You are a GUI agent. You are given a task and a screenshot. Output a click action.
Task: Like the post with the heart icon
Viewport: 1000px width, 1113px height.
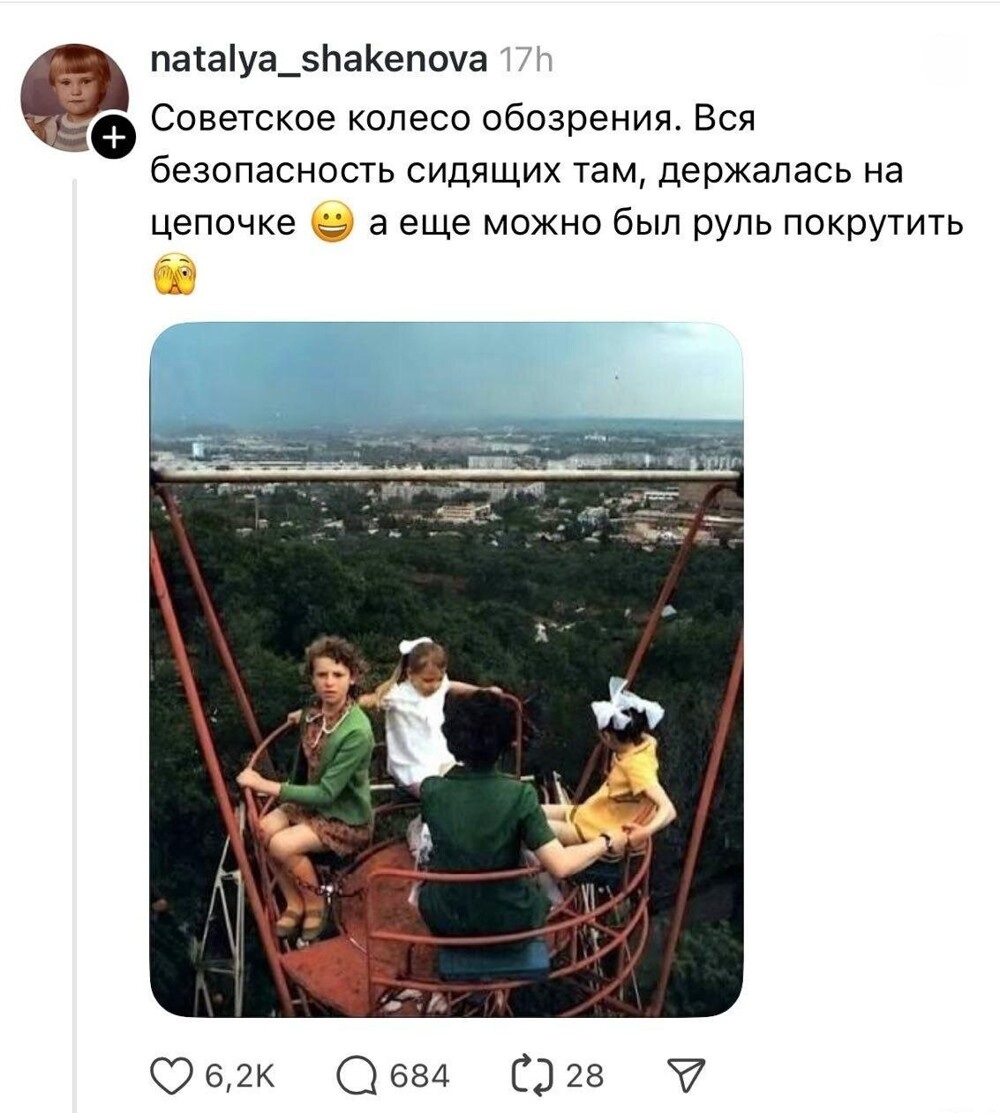tap(171, 1075)
